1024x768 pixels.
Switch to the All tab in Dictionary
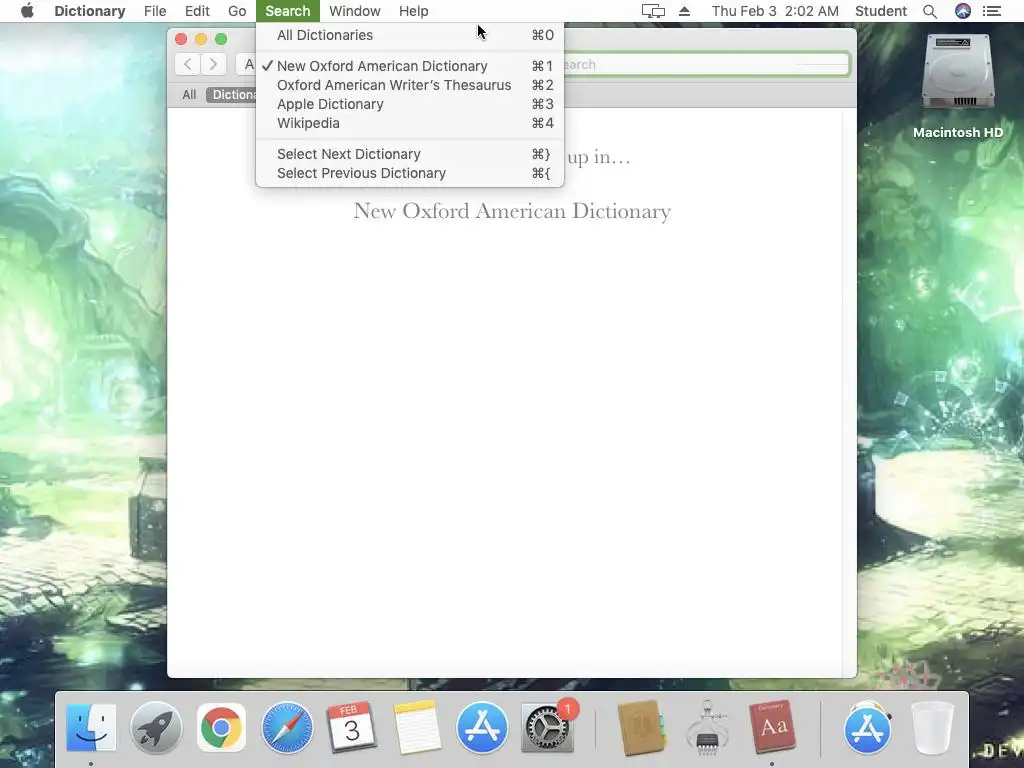point(189,95)
